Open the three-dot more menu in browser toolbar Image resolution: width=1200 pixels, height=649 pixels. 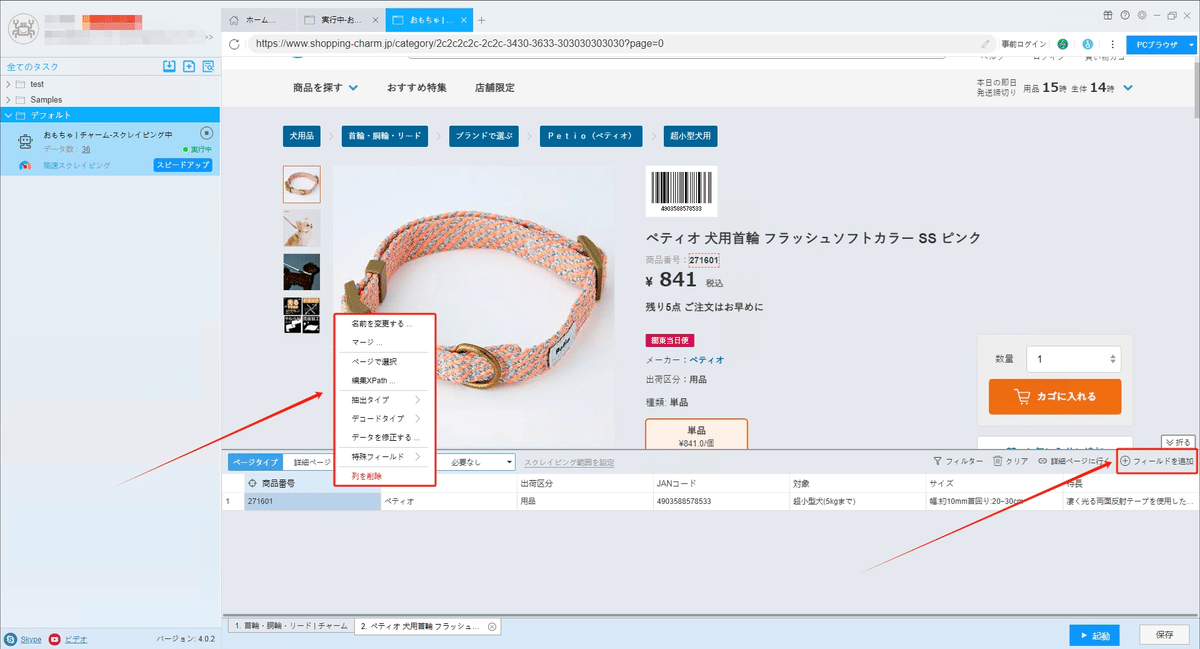[x=1112, y=44]
